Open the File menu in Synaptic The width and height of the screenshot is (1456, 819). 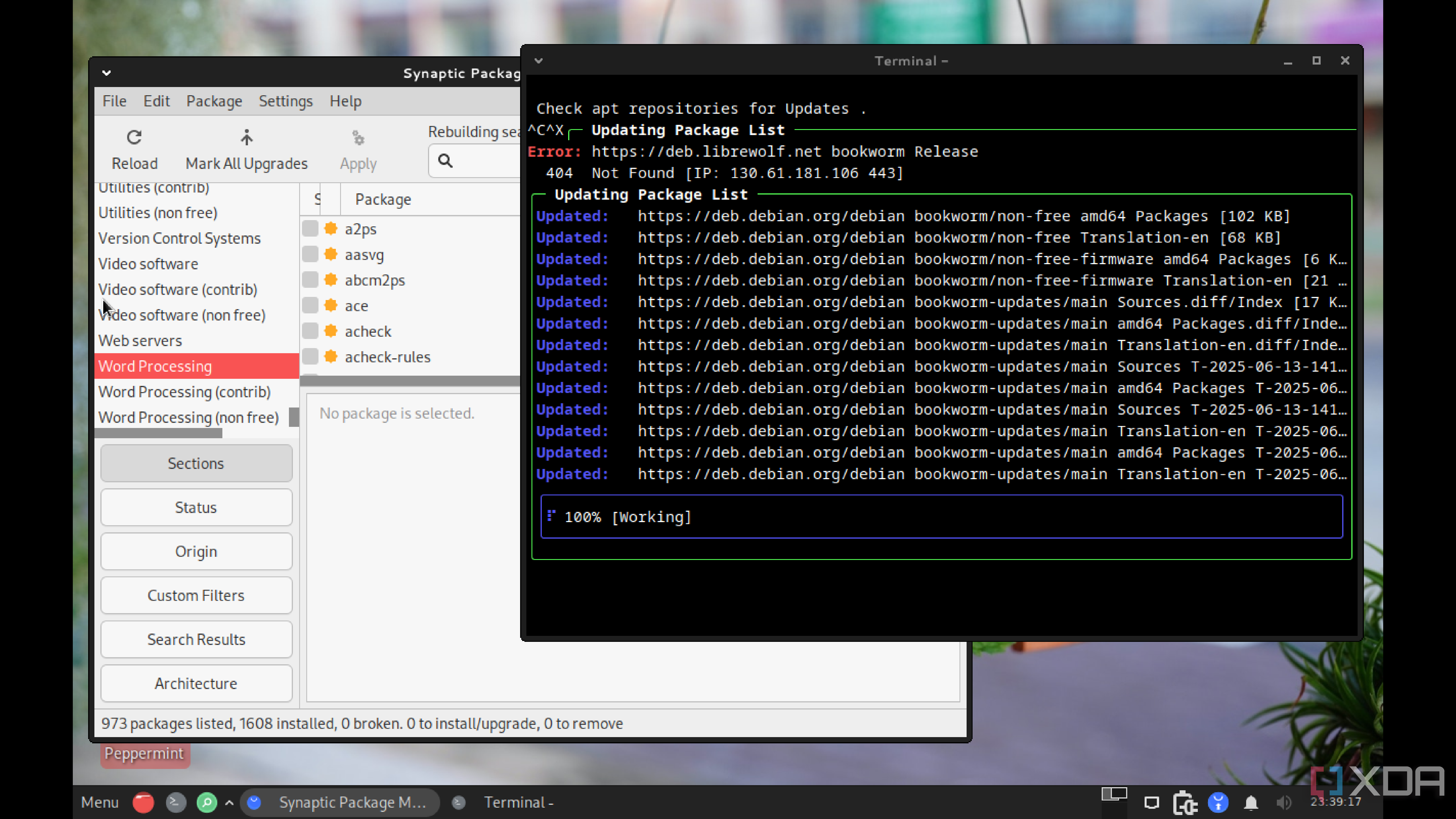[x=114, y=101]
